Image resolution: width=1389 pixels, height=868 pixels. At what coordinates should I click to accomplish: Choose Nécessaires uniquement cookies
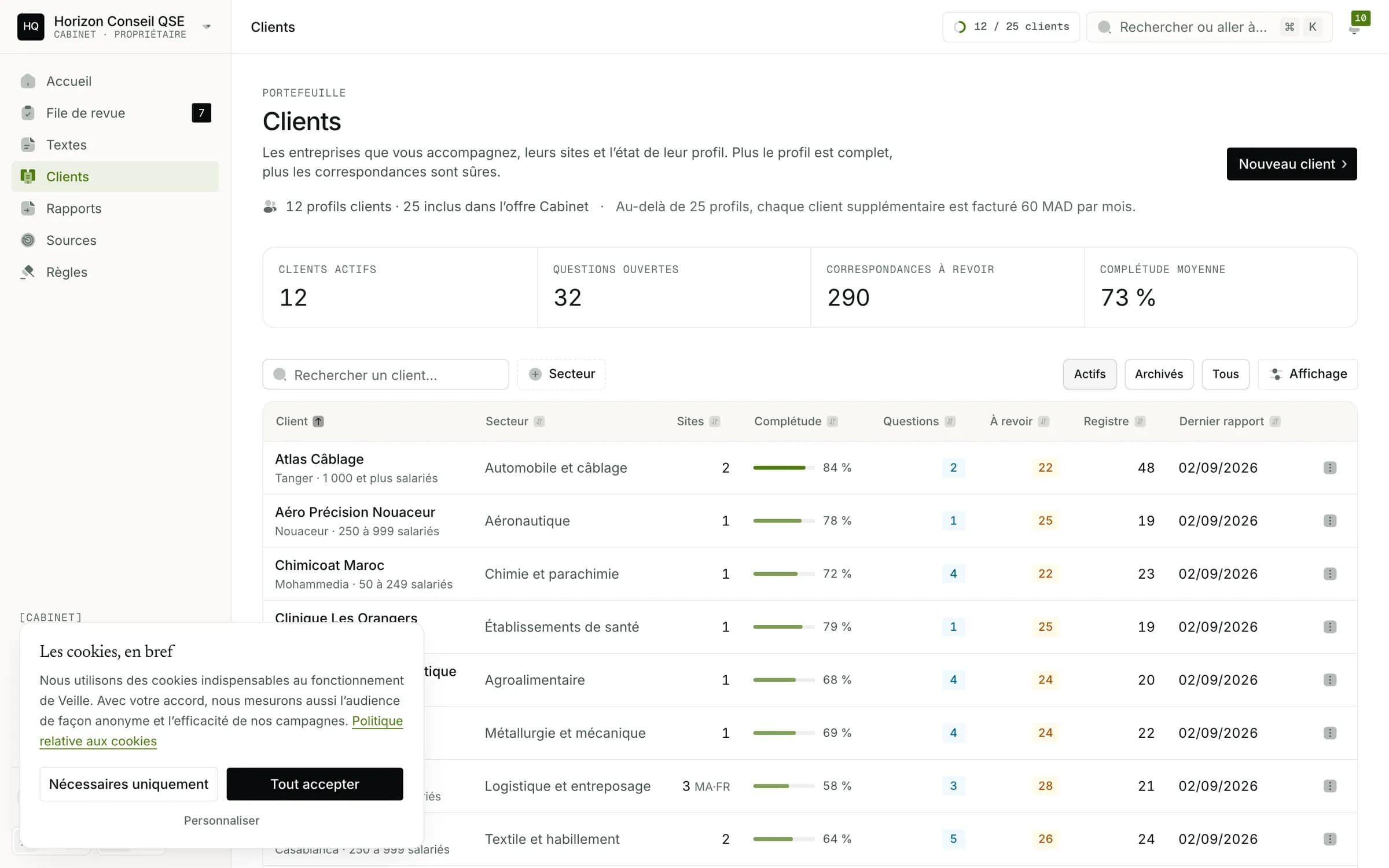click(x=128, y=784)
